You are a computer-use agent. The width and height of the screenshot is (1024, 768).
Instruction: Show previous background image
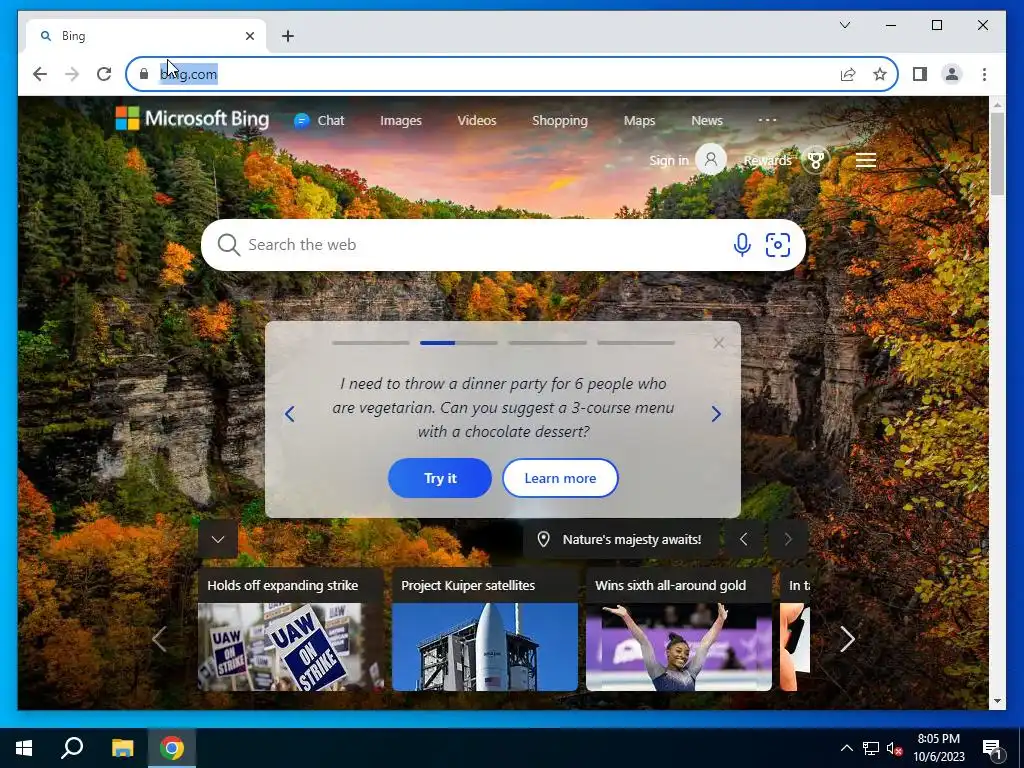(743, 539)
